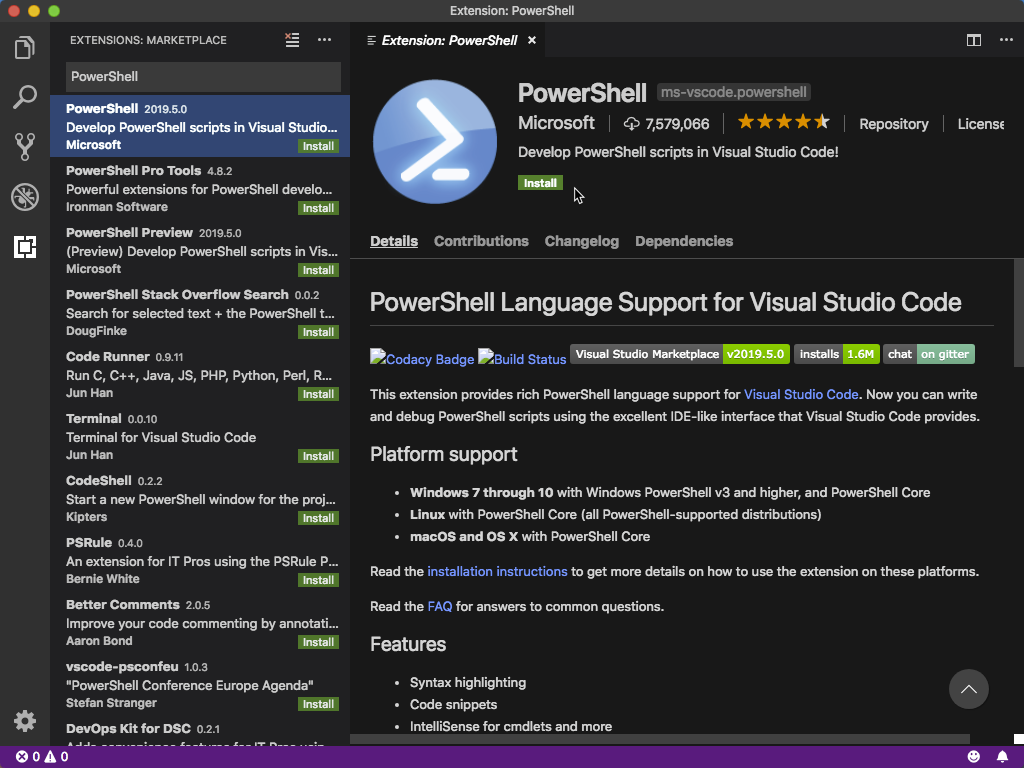Screen dimensions: 1024x768
Task: Switch to the Contributions tab
Action: tap(481, 241)
